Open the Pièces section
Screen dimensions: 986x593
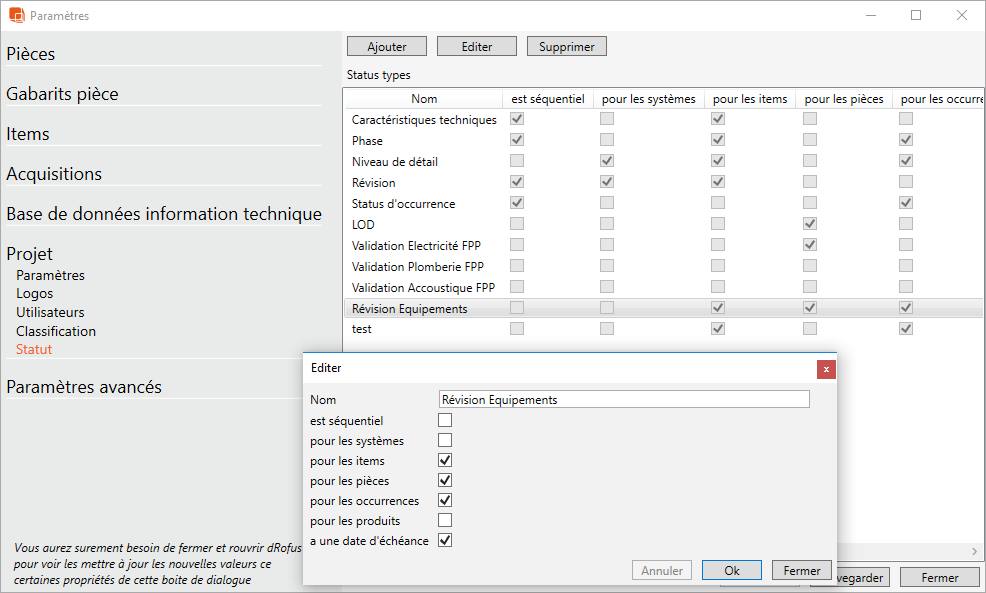click(x=31, y=54)
